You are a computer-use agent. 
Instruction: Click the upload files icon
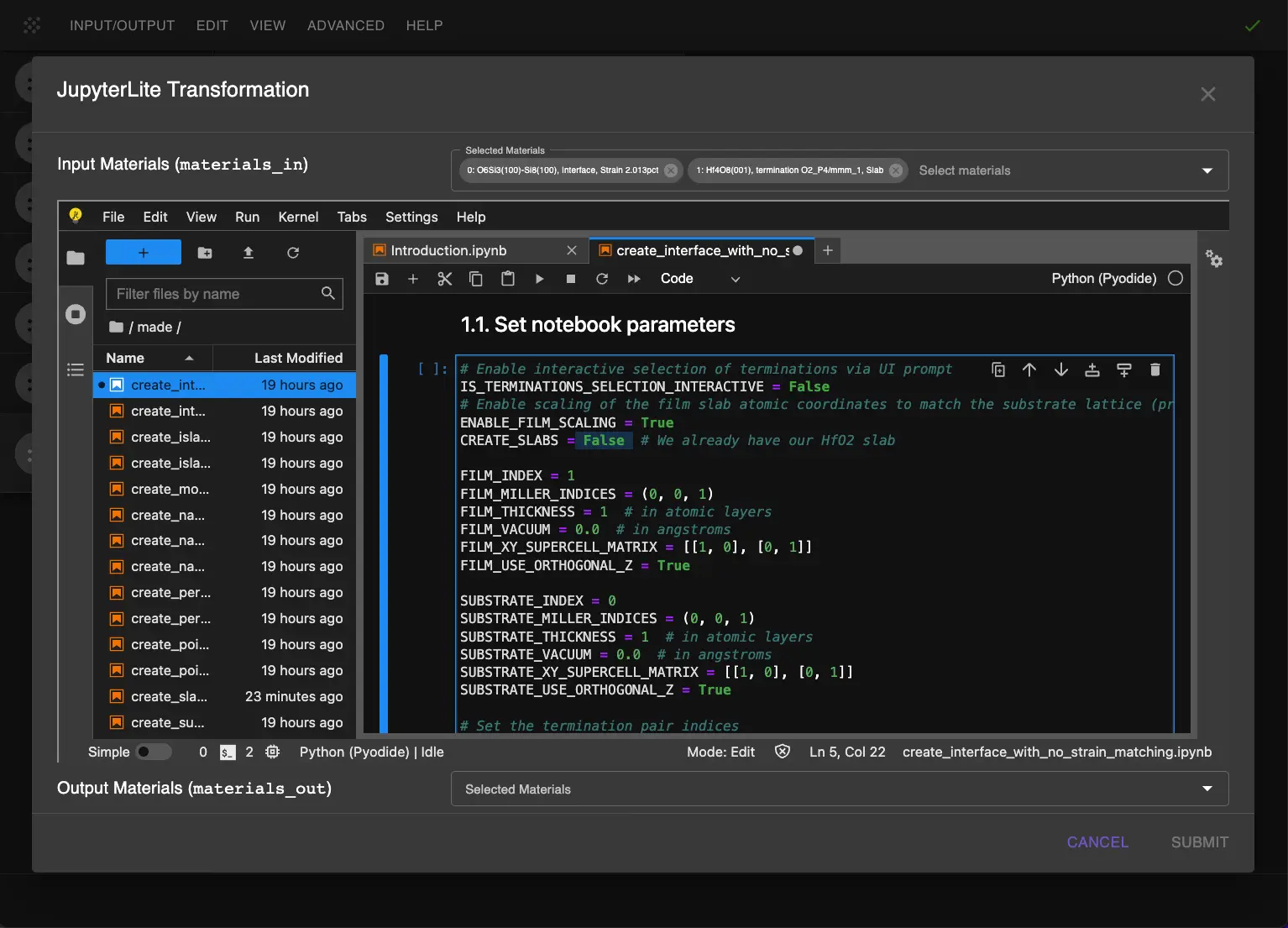(x=249, y=253)
